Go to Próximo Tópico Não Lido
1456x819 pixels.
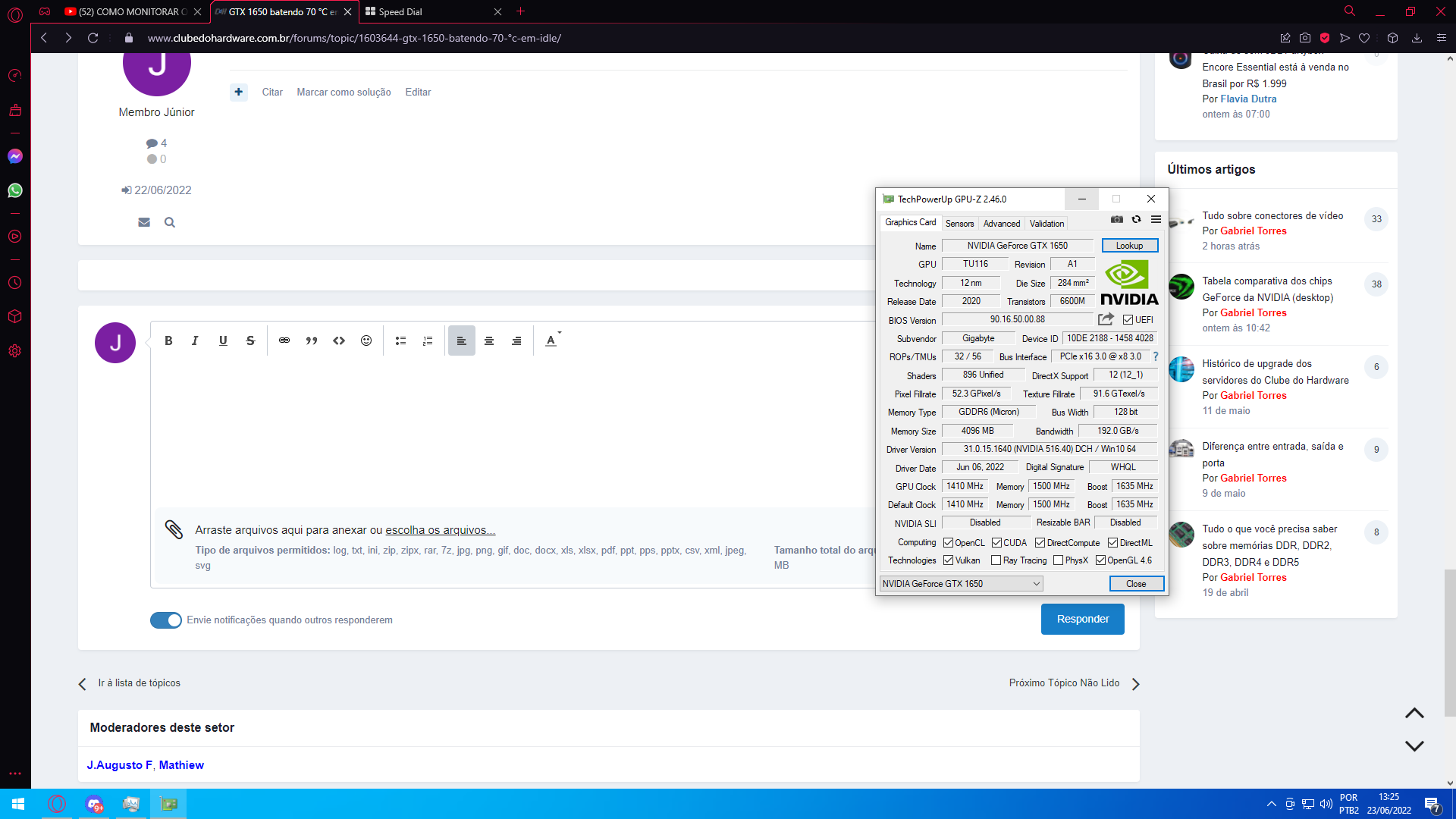click(x=1074, y=683)
